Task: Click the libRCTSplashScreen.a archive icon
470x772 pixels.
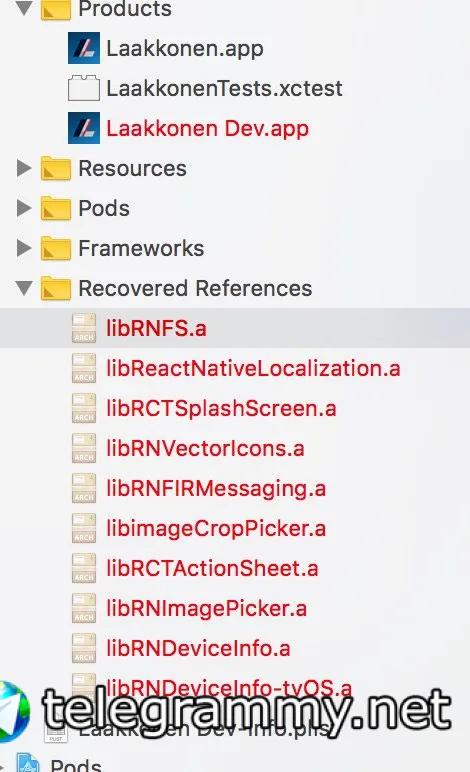Action: (x=84, y=408)
